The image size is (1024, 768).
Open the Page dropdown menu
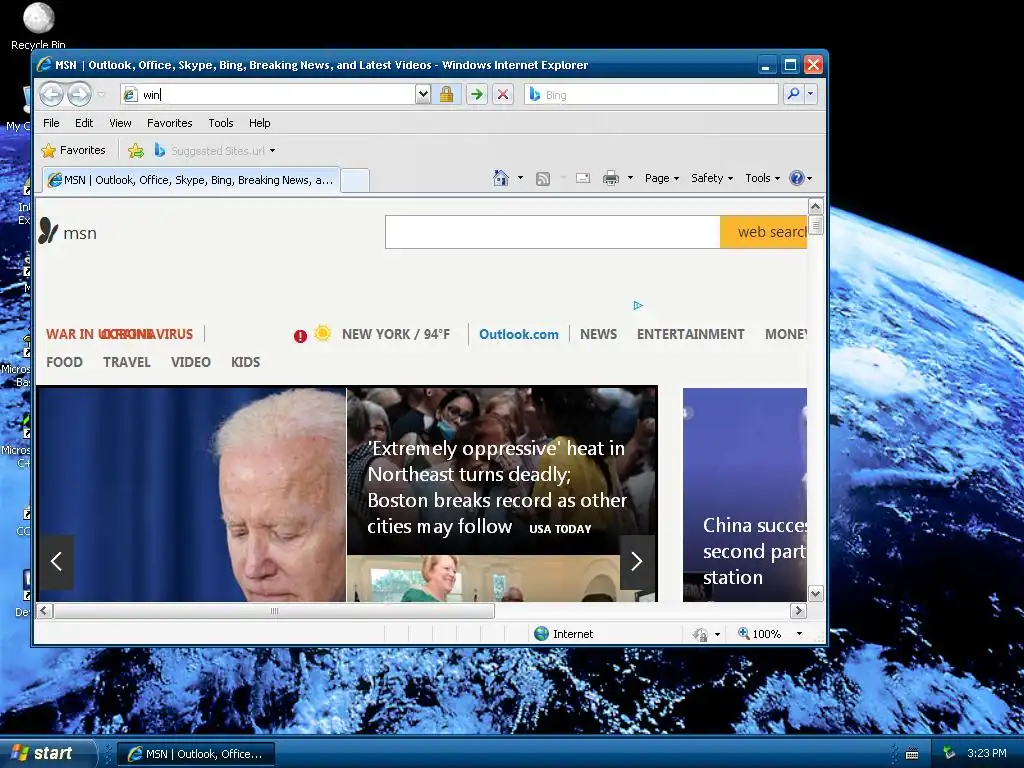pyautogui.click(x=662, y=178)
